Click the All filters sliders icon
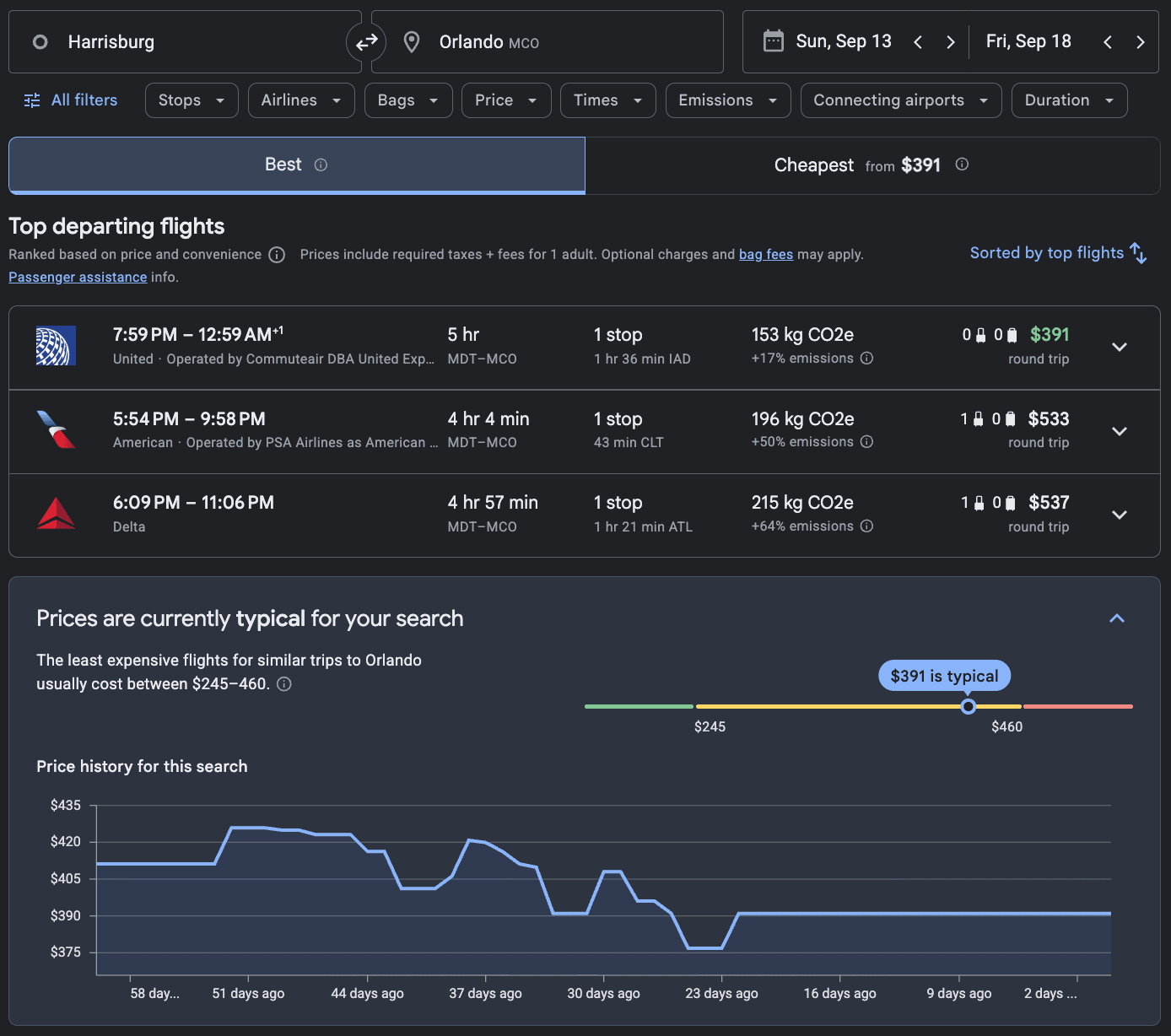Screen dimensions: 1171x1036 pos(32,100)
